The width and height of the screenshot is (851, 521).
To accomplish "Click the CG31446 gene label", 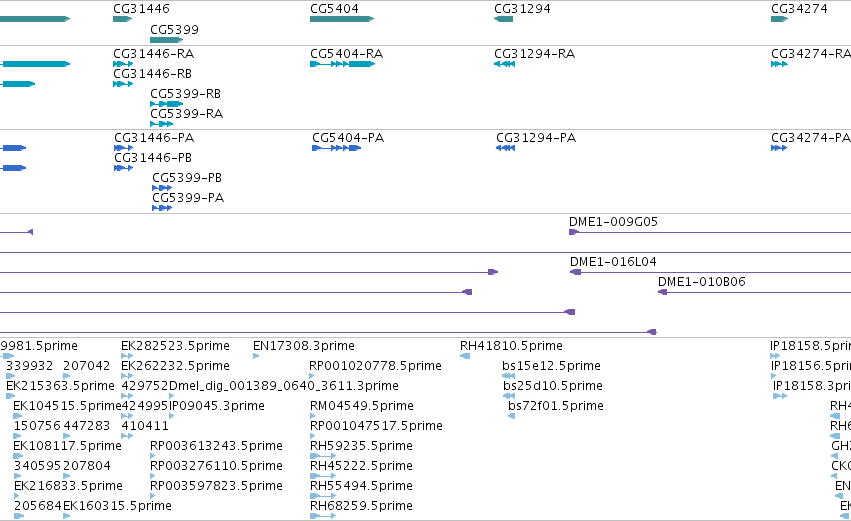I will [141, 9].
